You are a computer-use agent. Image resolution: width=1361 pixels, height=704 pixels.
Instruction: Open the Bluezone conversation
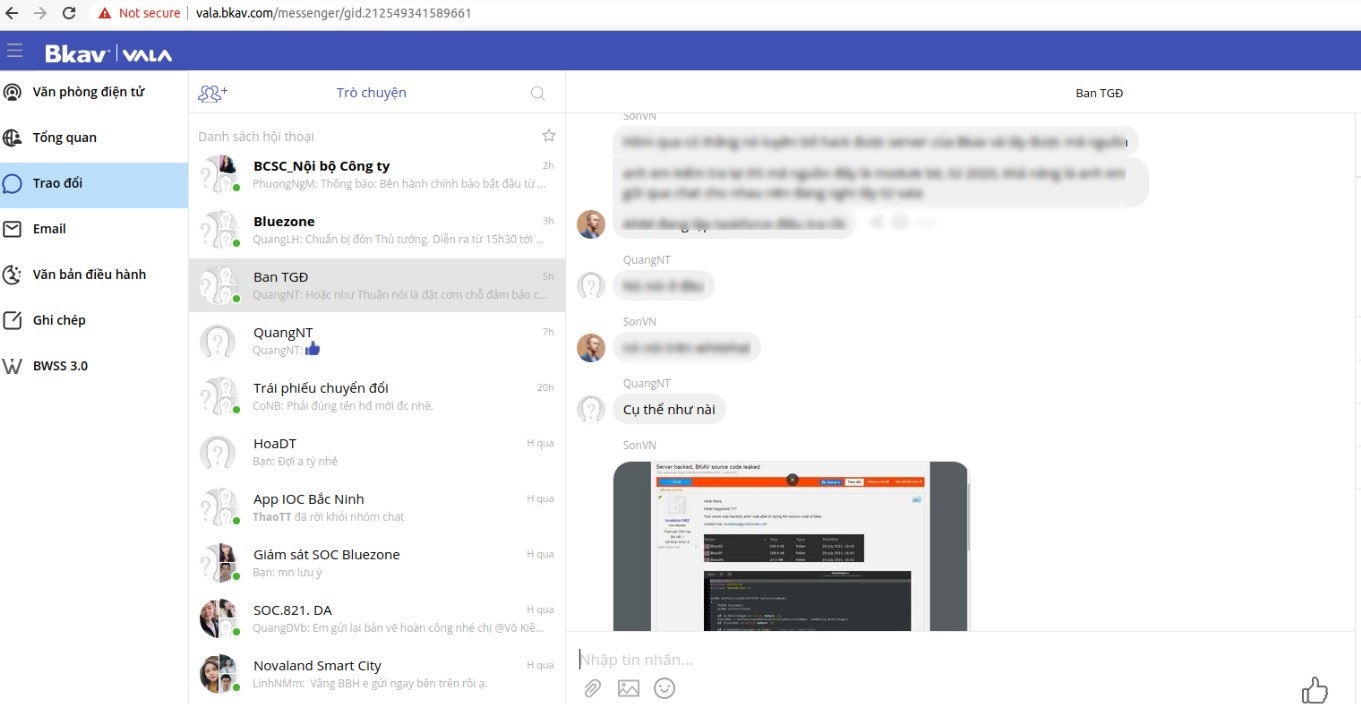[377, 230]
